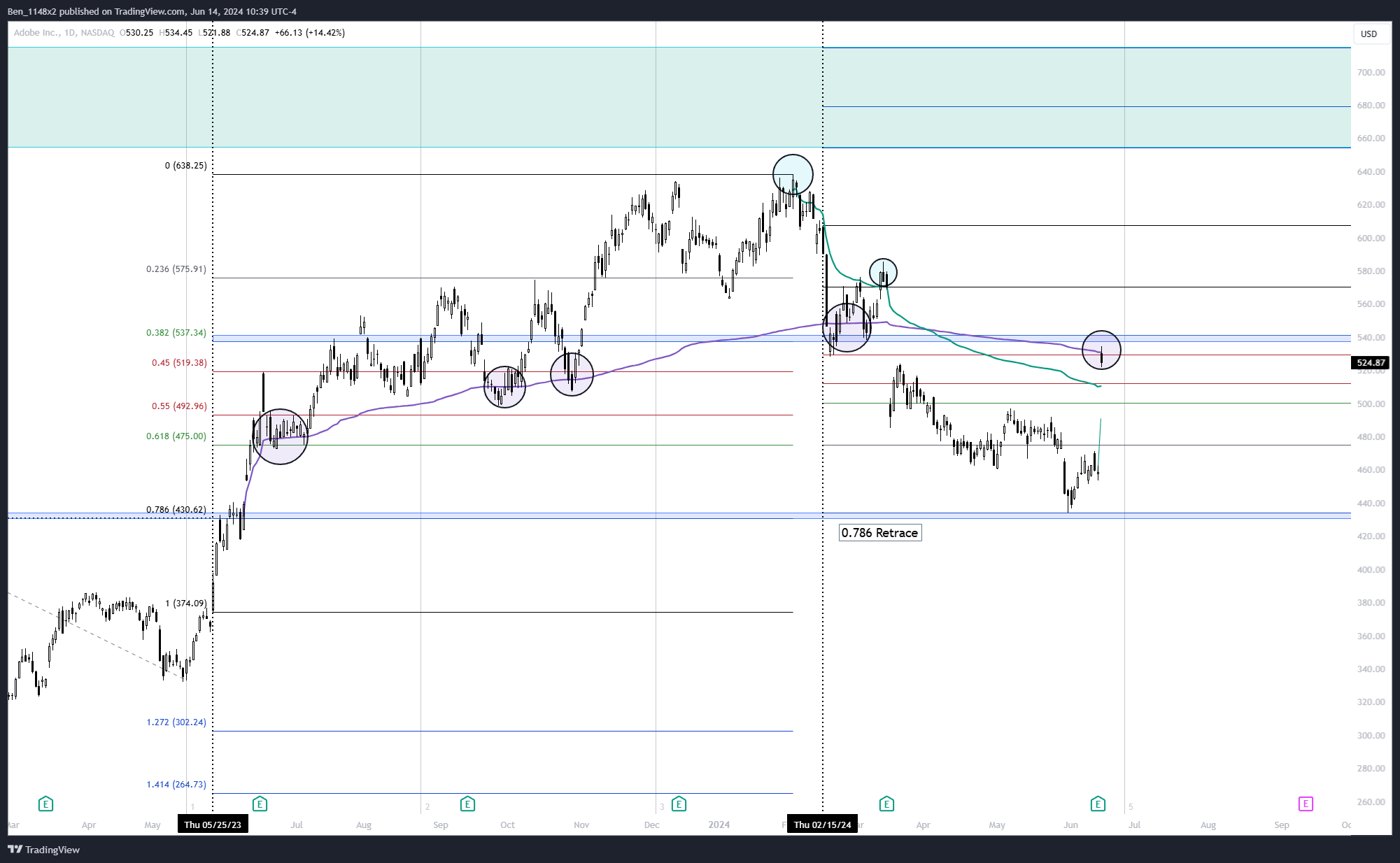This screenshot has width=1400, height=863.
Task: Click the NASDAQ exchange label in the legend
Action: click(97, 33)
